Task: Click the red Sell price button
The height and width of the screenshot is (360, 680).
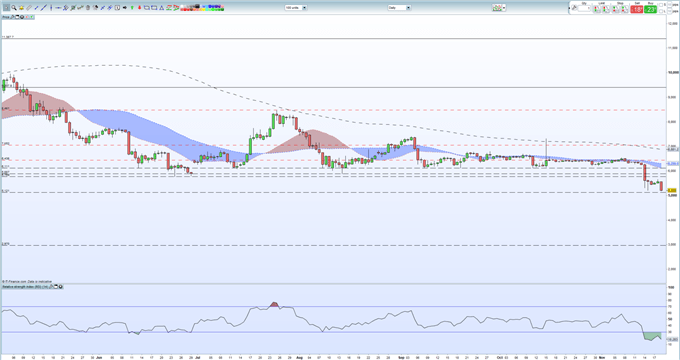Action: [637, 9]
